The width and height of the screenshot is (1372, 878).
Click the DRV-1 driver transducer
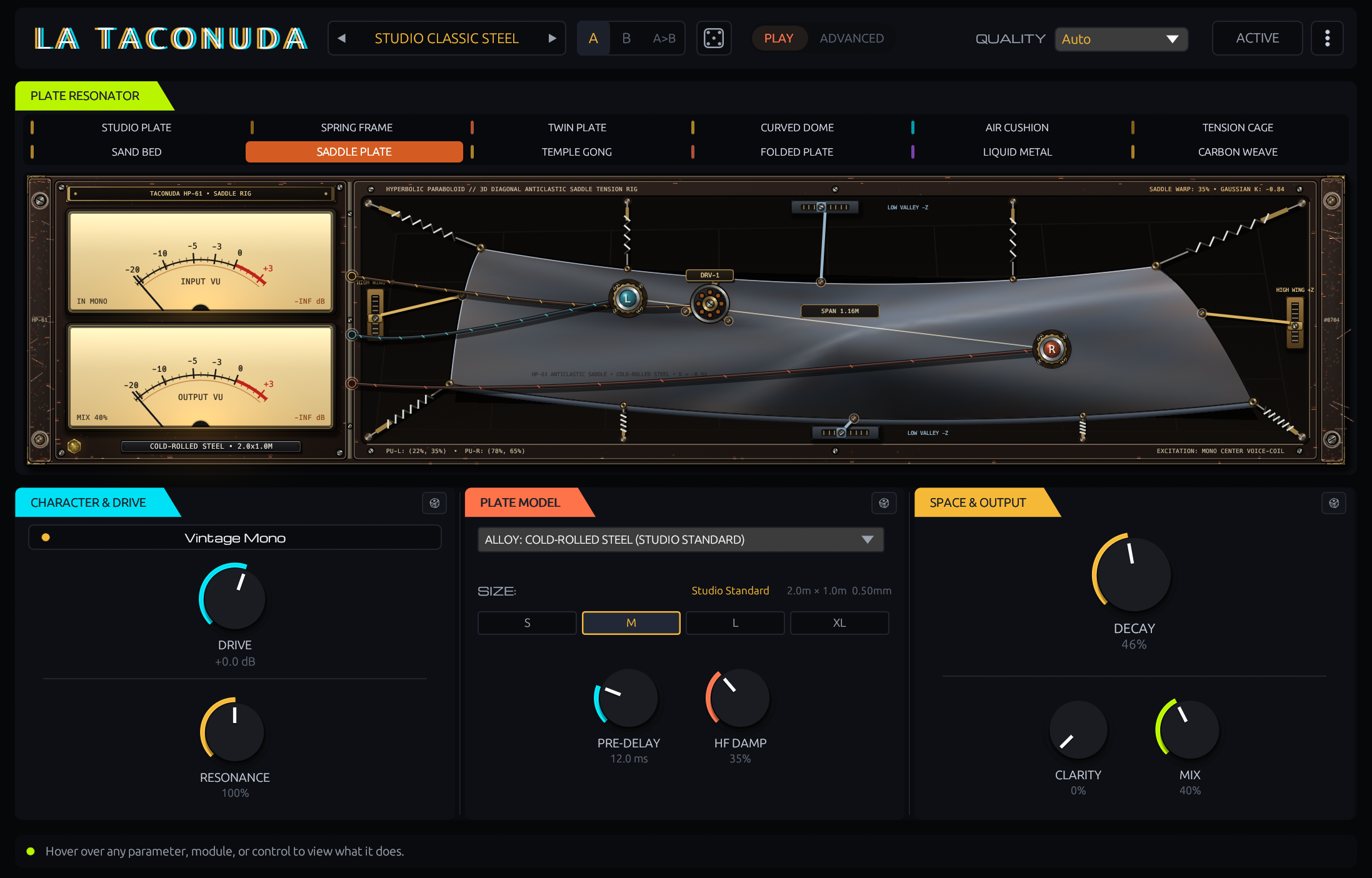click(x=709, y=304)
